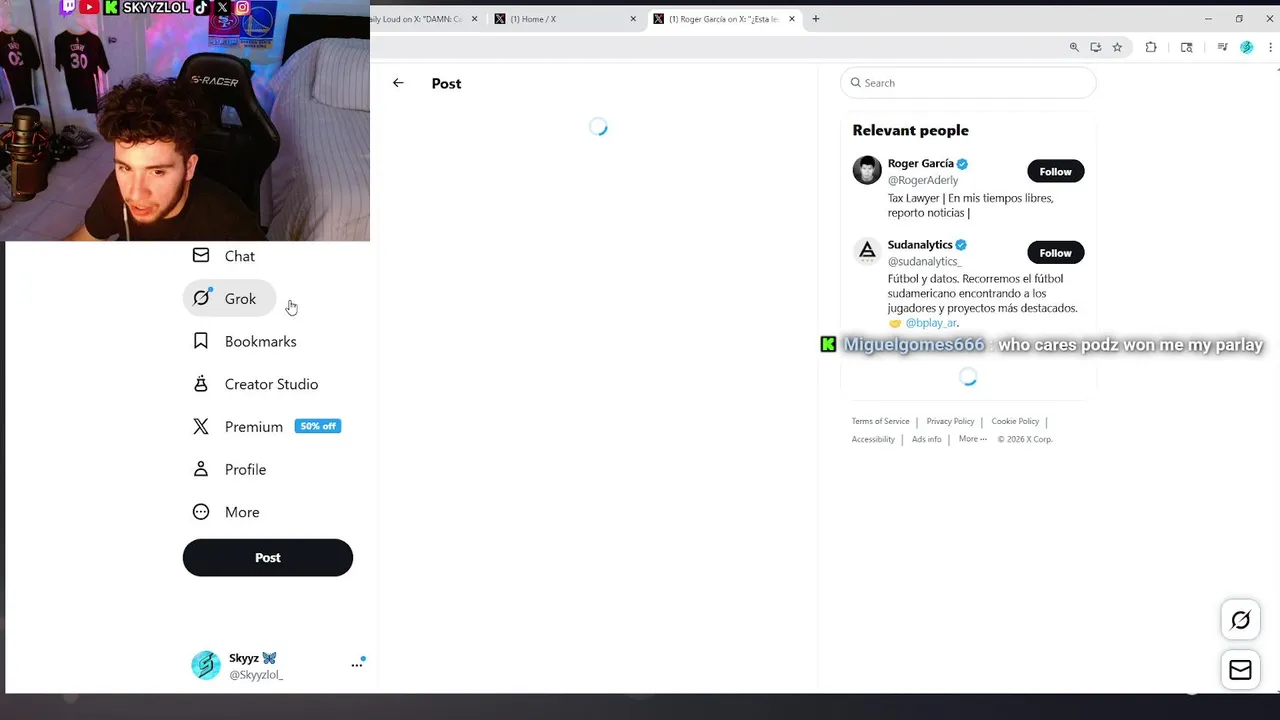Click the search magnifier icon
This screenshot has width=1280, height=720.
pos(856,83)
